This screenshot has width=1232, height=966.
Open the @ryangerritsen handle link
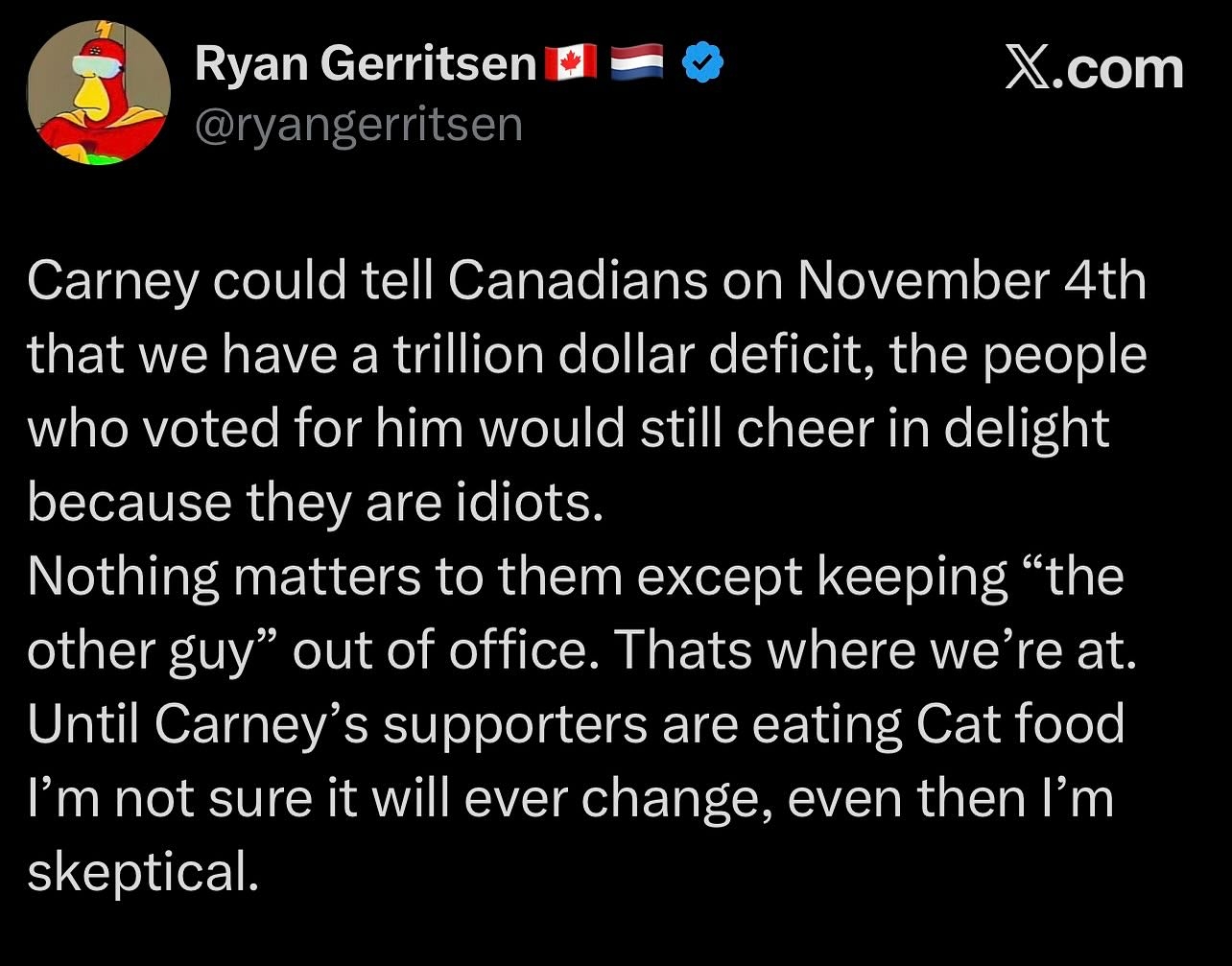pos(359,125)
